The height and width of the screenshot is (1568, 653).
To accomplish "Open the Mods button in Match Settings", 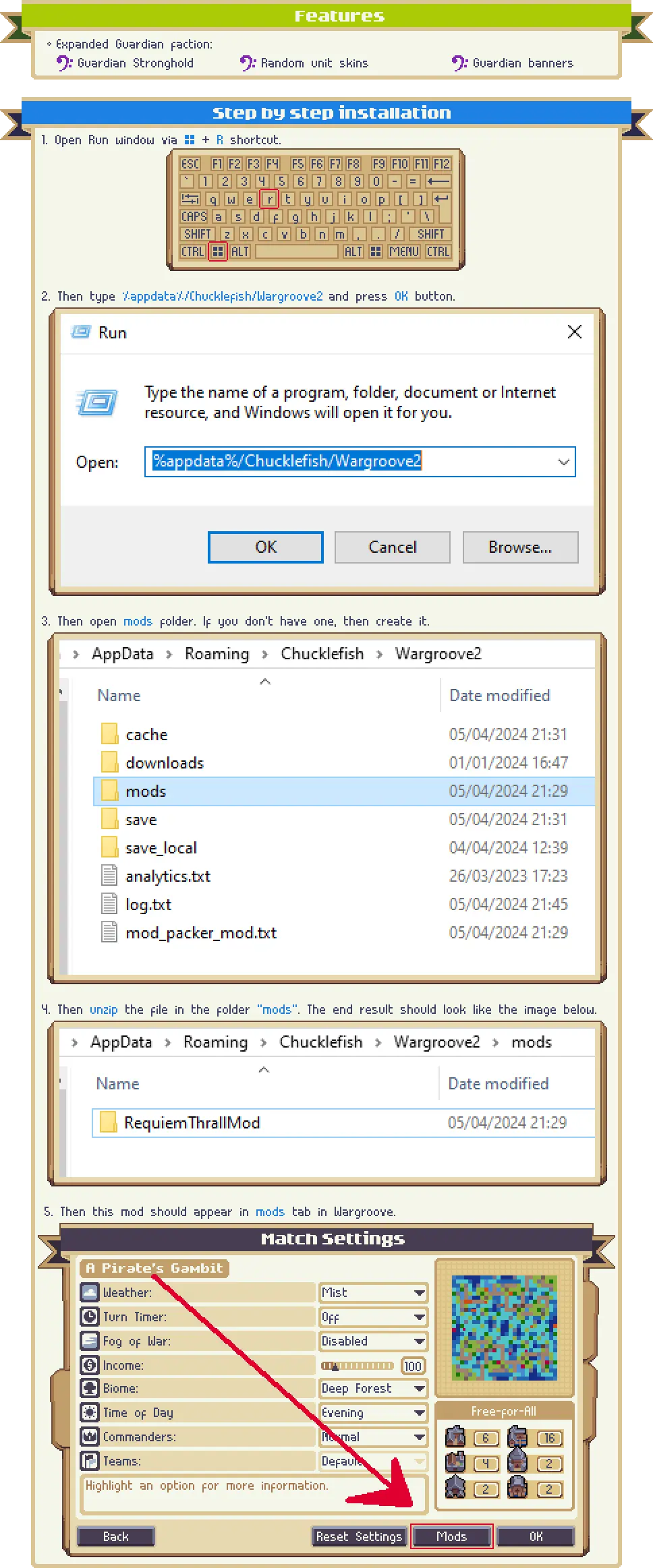I will [451, 1536].
